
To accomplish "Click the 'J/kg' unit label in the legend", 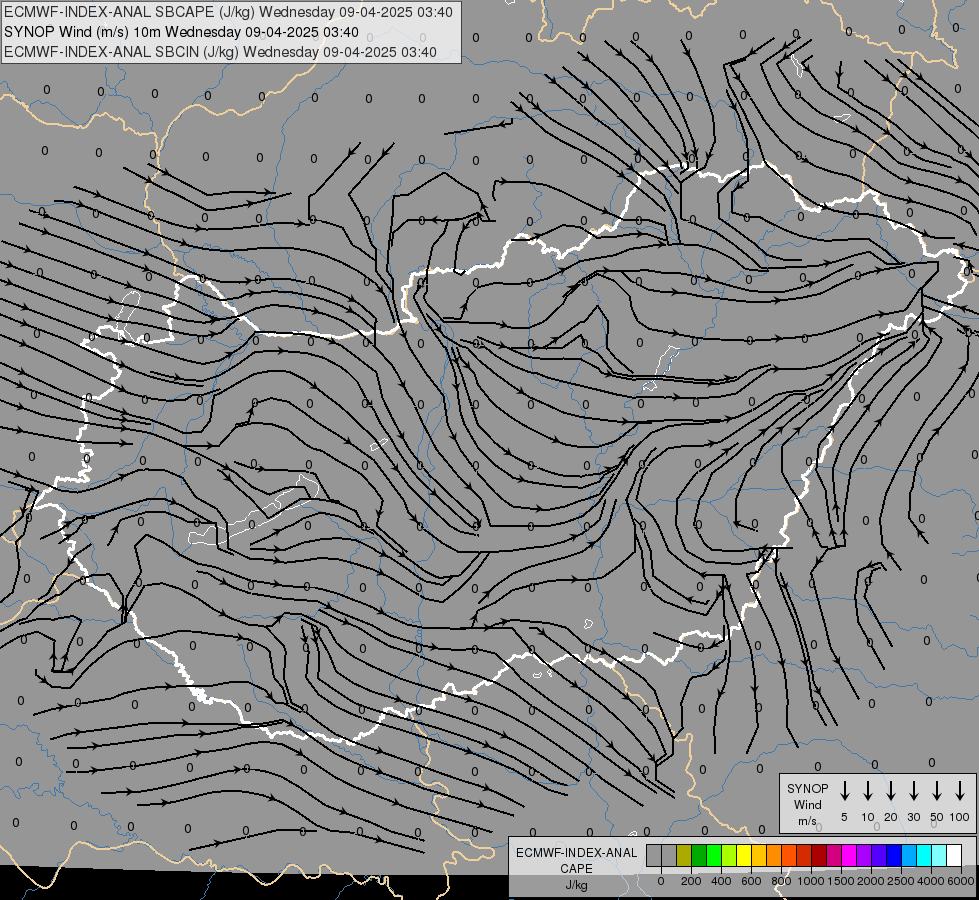I will (576, 885).
